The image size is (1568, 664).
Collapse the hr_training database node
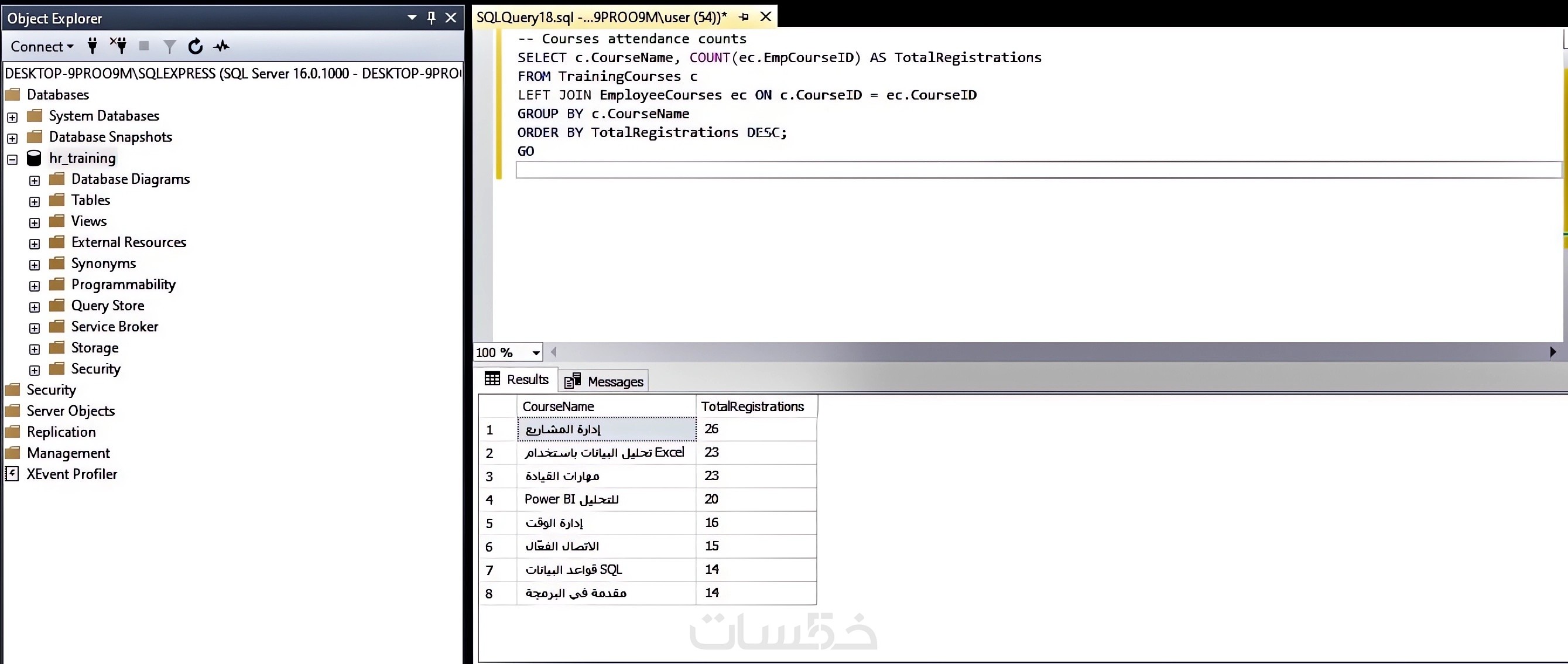pyautogui.click(x=12, y=159)
